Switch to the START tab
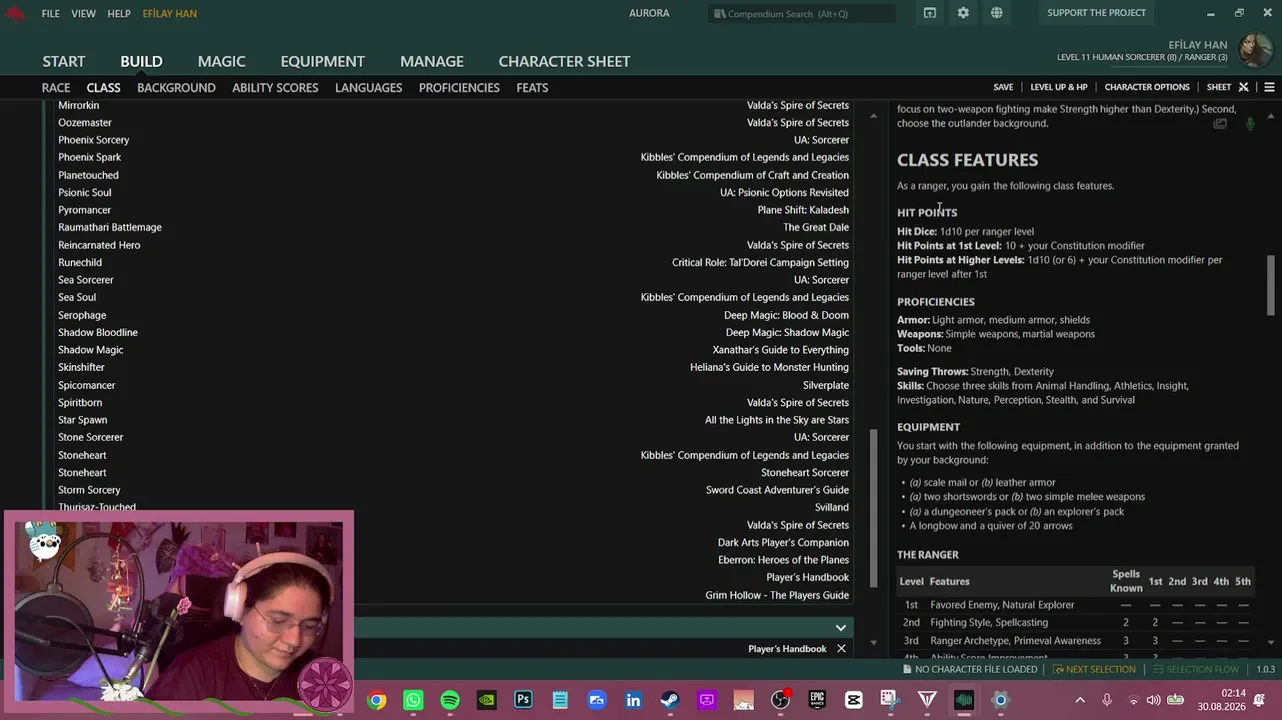Viewport: 1282px width, 720px height. point(64,61)
